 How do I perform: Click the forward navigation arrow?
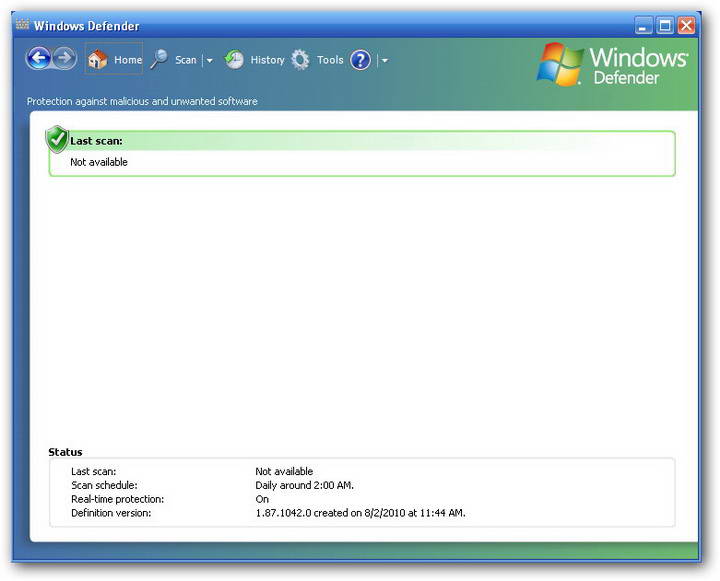pos(65,58)
